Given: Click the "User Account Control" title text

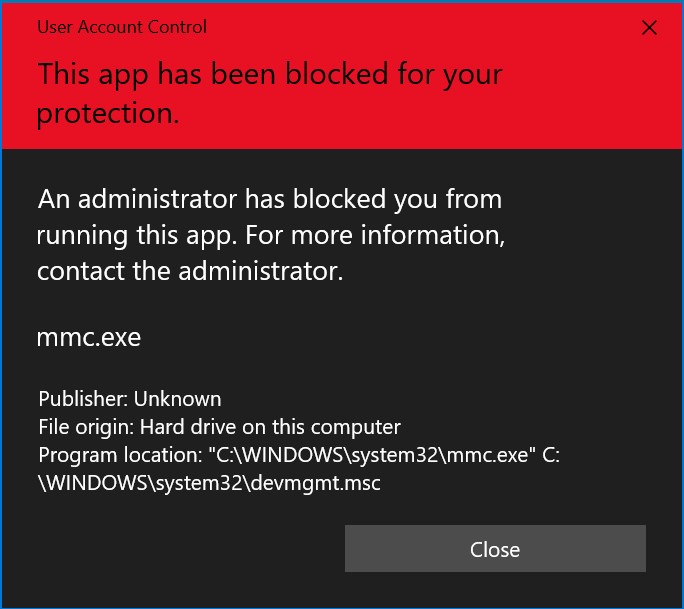Looking at the screenshot, I should [x=122, y=27].
